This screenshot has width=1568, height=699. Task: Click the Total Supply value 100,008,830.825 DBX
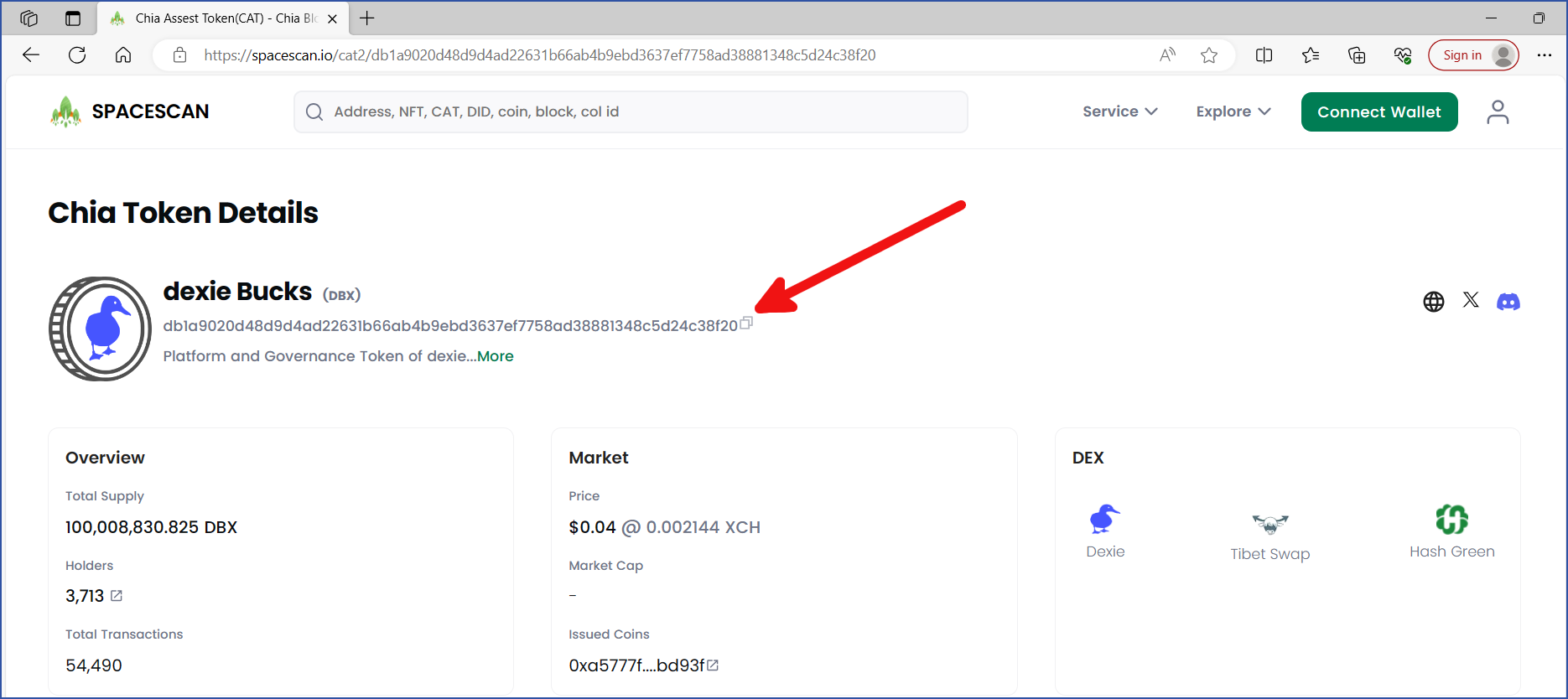coord(151,527)
